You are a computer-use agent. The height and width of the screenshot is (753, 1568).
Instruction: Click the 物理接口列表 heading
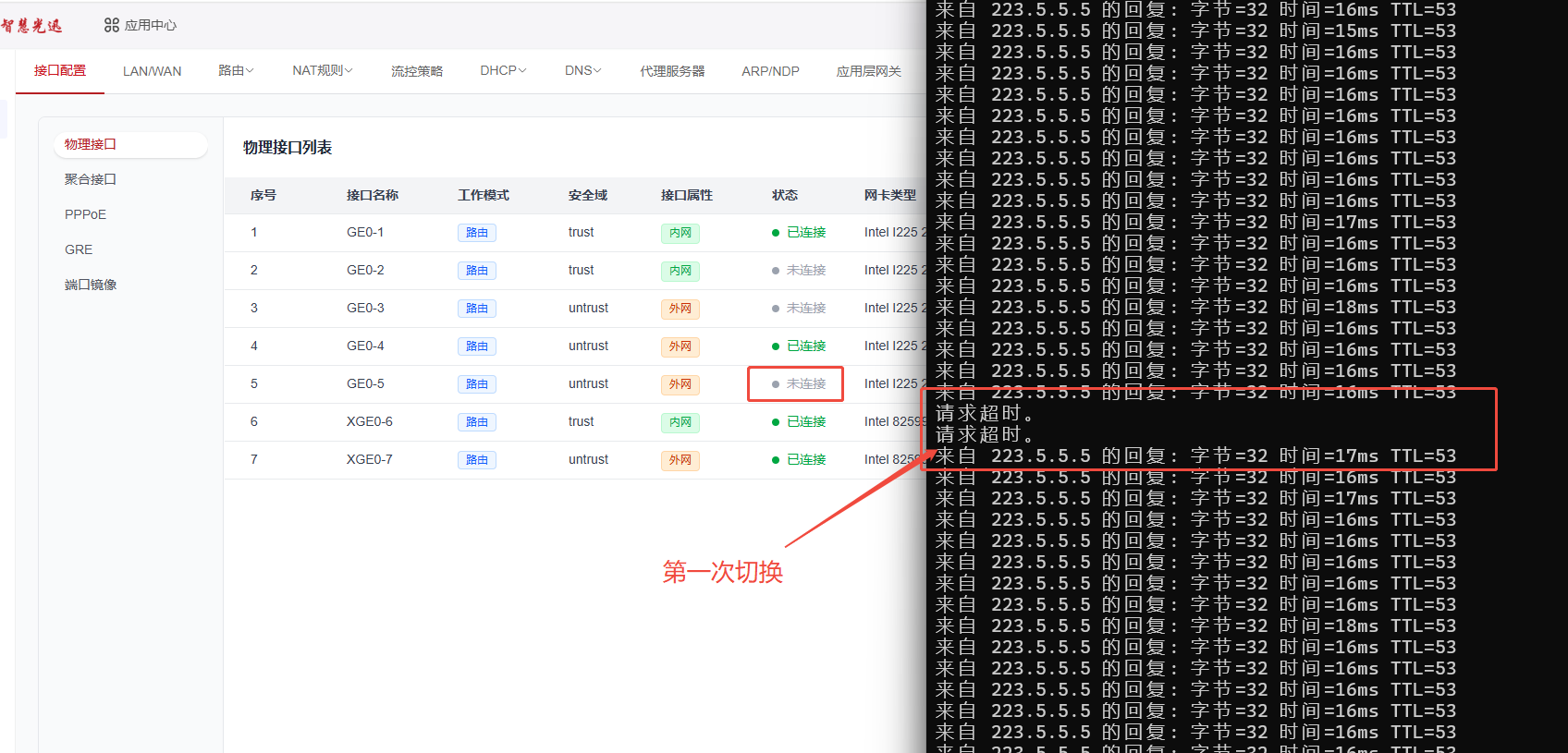(288, 148)
